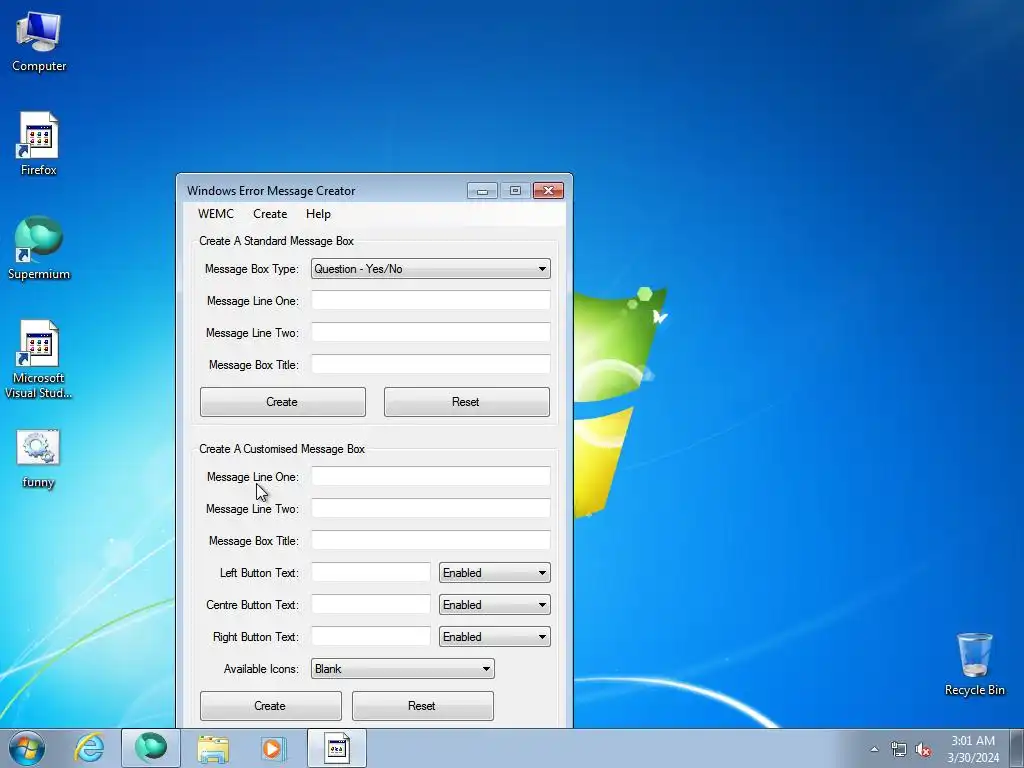The width and height of the screenshot is (1024, 768).
Task: Launch Internet Explorer from taskbar
Action: 89,748
